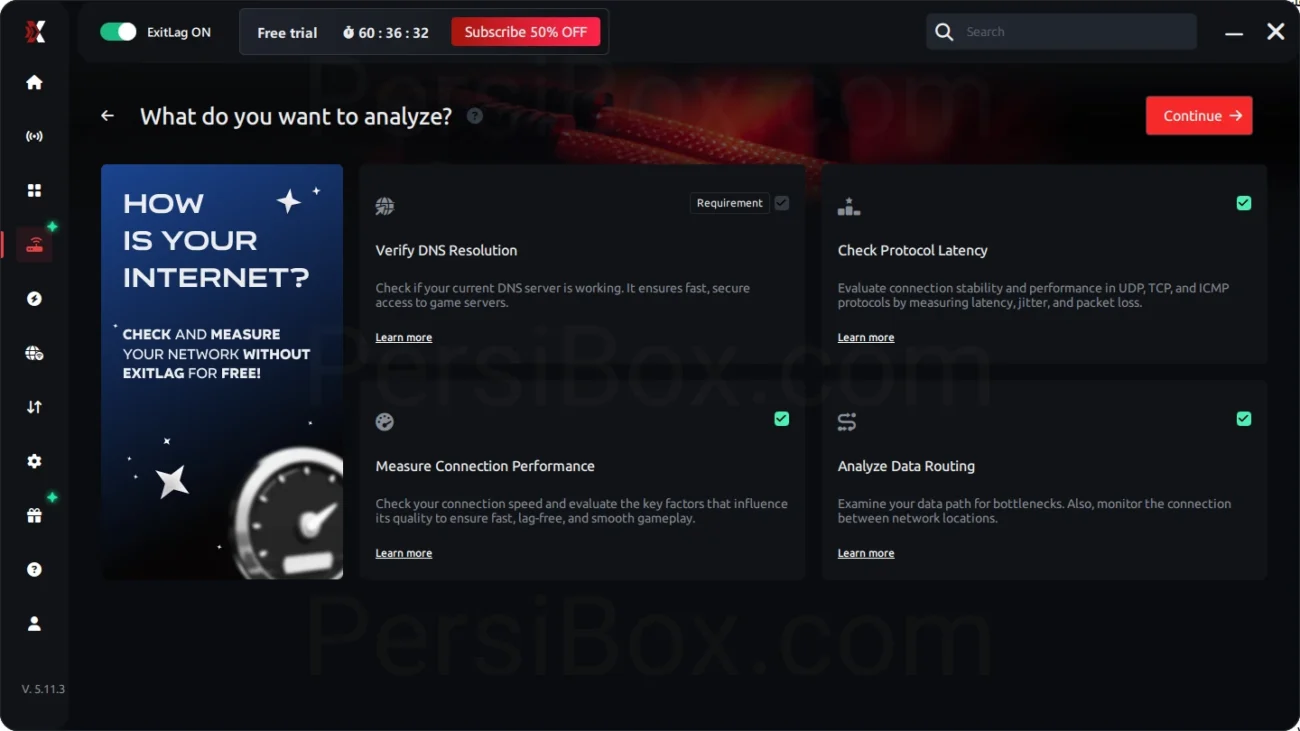1300x731 pixels.
Task: Click the description starting "Check if your current DNS server"
Action: 563,296
